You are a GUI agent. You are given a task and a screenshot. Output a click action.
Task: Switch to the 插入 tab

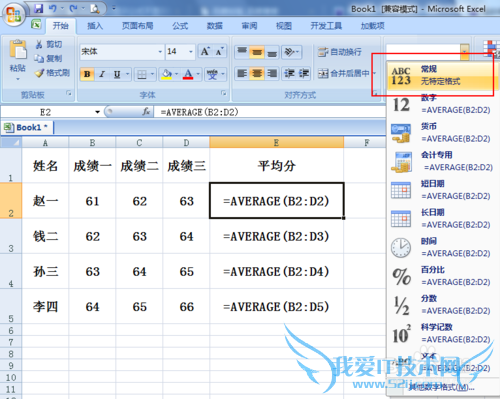pyautogui.click(x=95, y=26)
